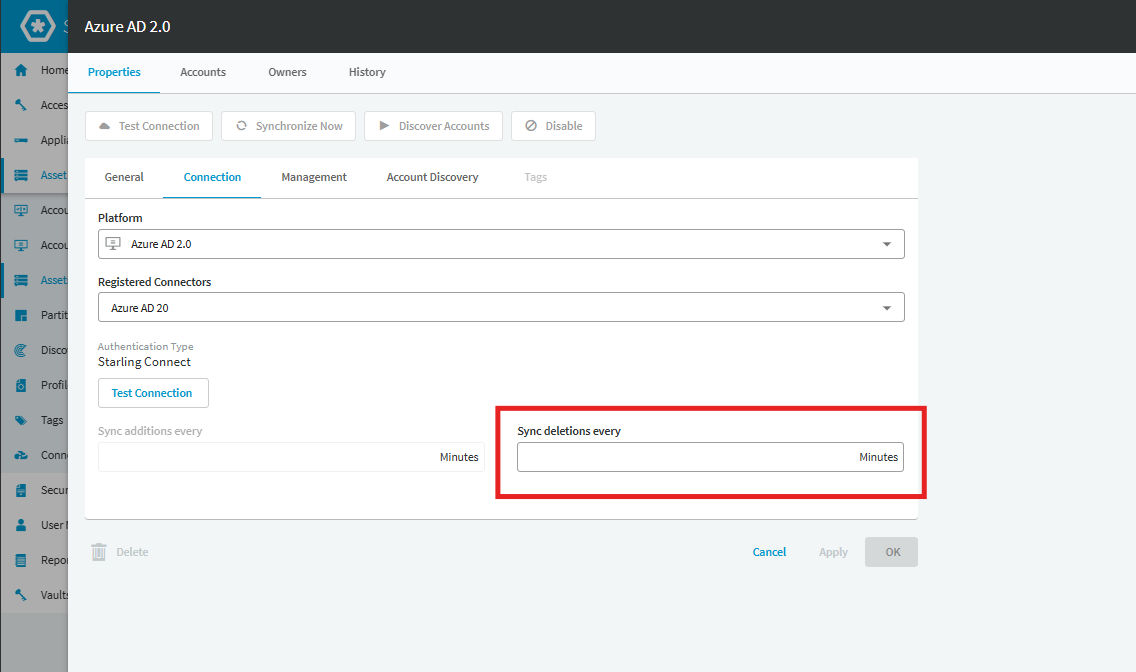Click the Vaults wrench sidebar icon

point(21,595)
